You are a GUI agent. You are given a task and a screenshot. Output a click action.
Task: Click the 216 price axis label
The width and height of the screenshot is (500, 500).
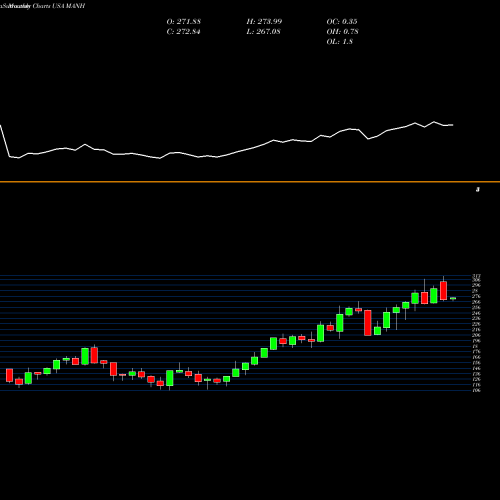[x=477, y=330]
